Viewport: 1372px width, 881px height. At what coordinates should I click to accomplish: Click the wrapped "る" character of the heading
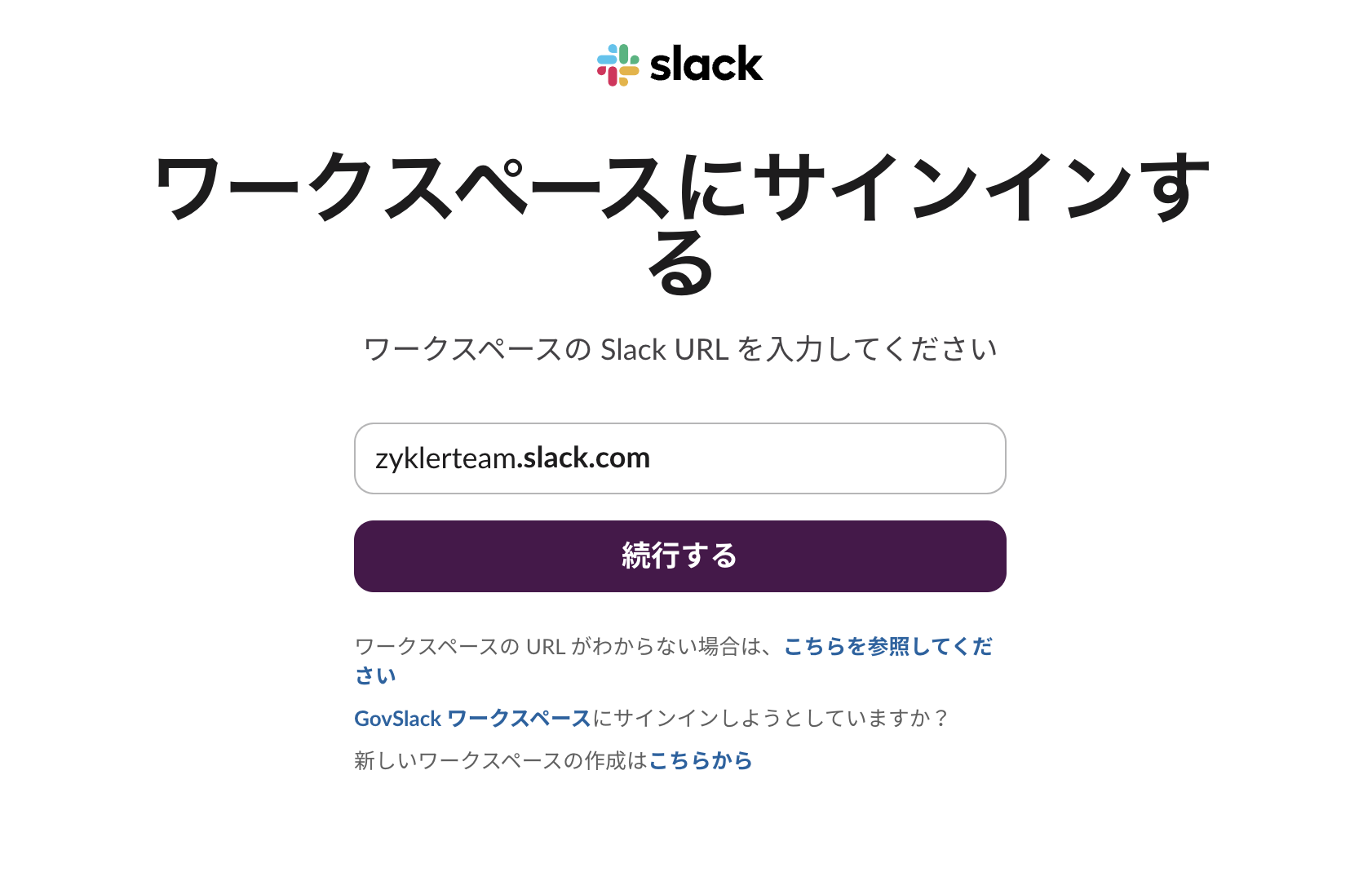pyautogui.click(x=680, y=264)
